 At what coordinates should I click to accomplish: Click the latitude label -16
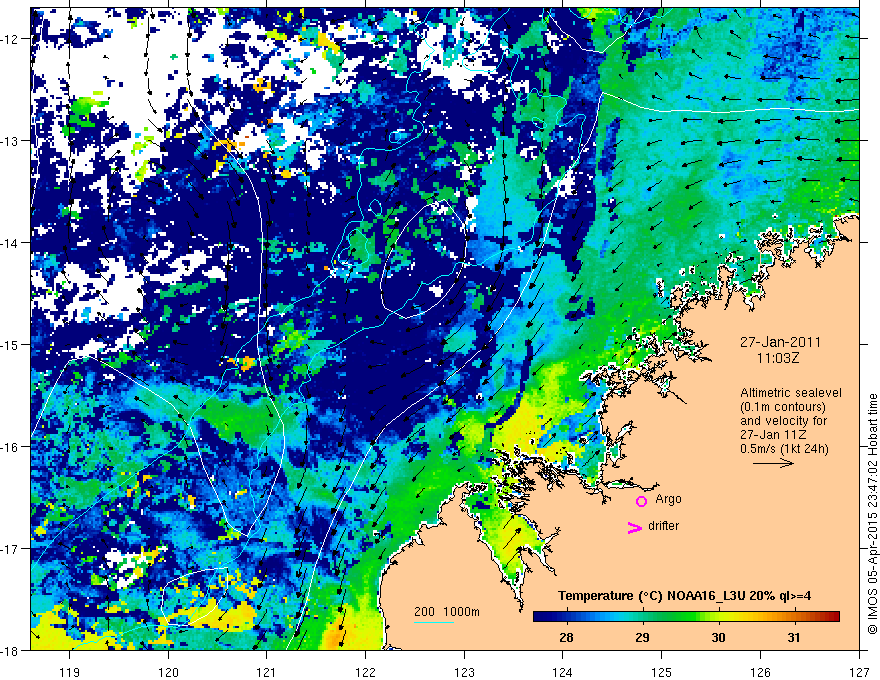tap(11, 447)
